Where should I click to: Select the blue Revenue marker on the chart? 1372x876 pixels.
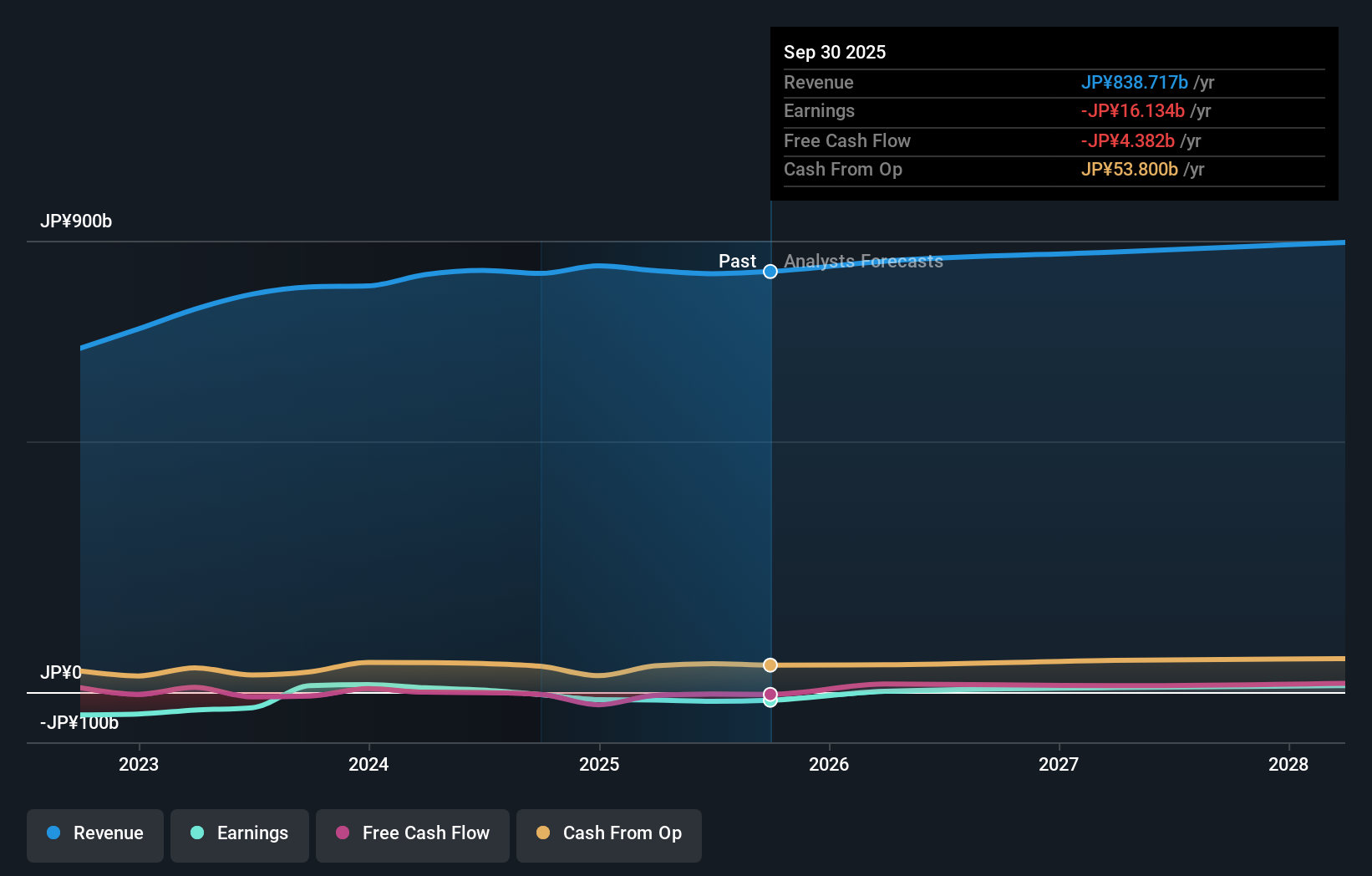(770, 272)
